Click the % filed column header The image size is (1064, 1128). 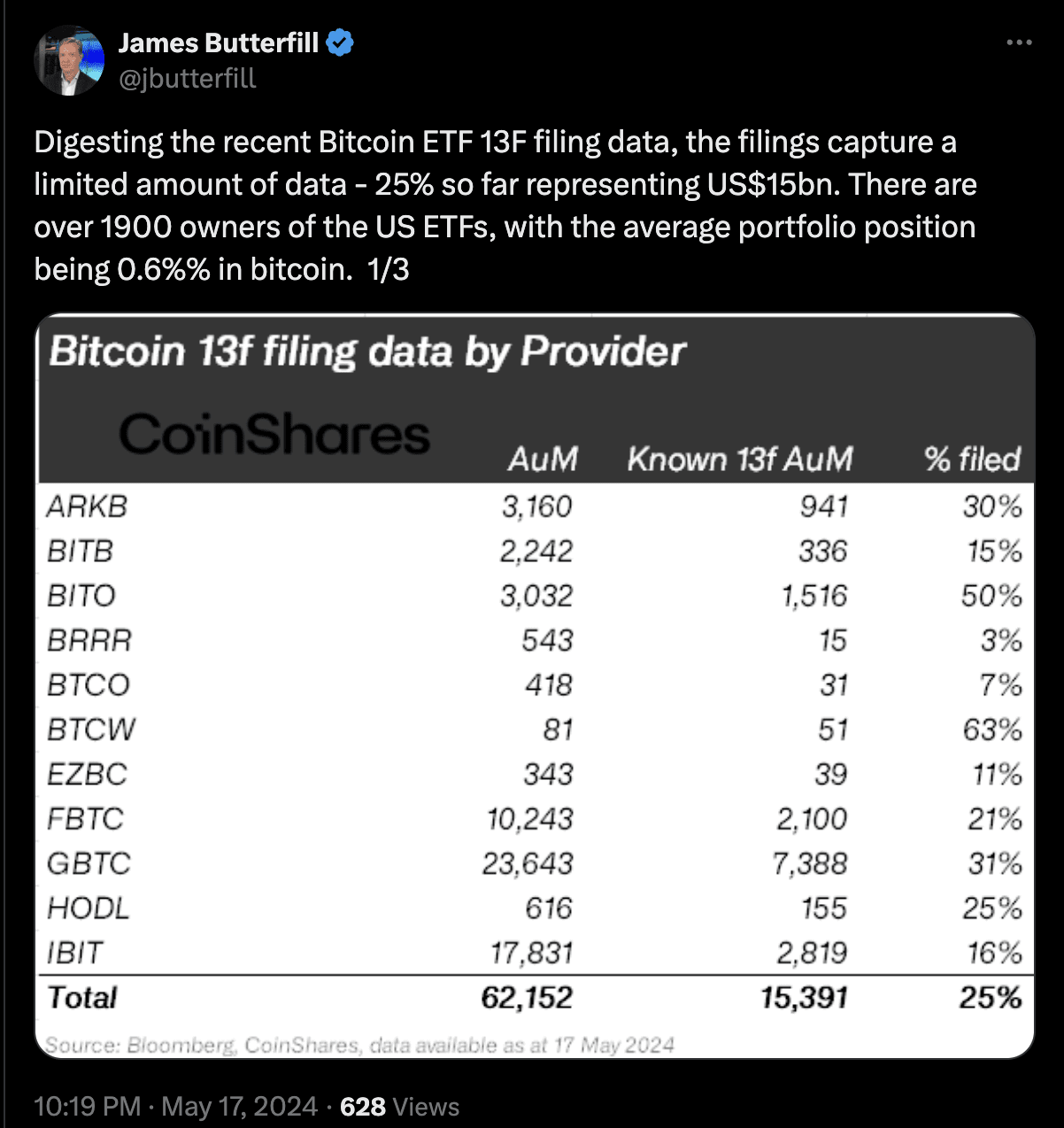(972, 460)
